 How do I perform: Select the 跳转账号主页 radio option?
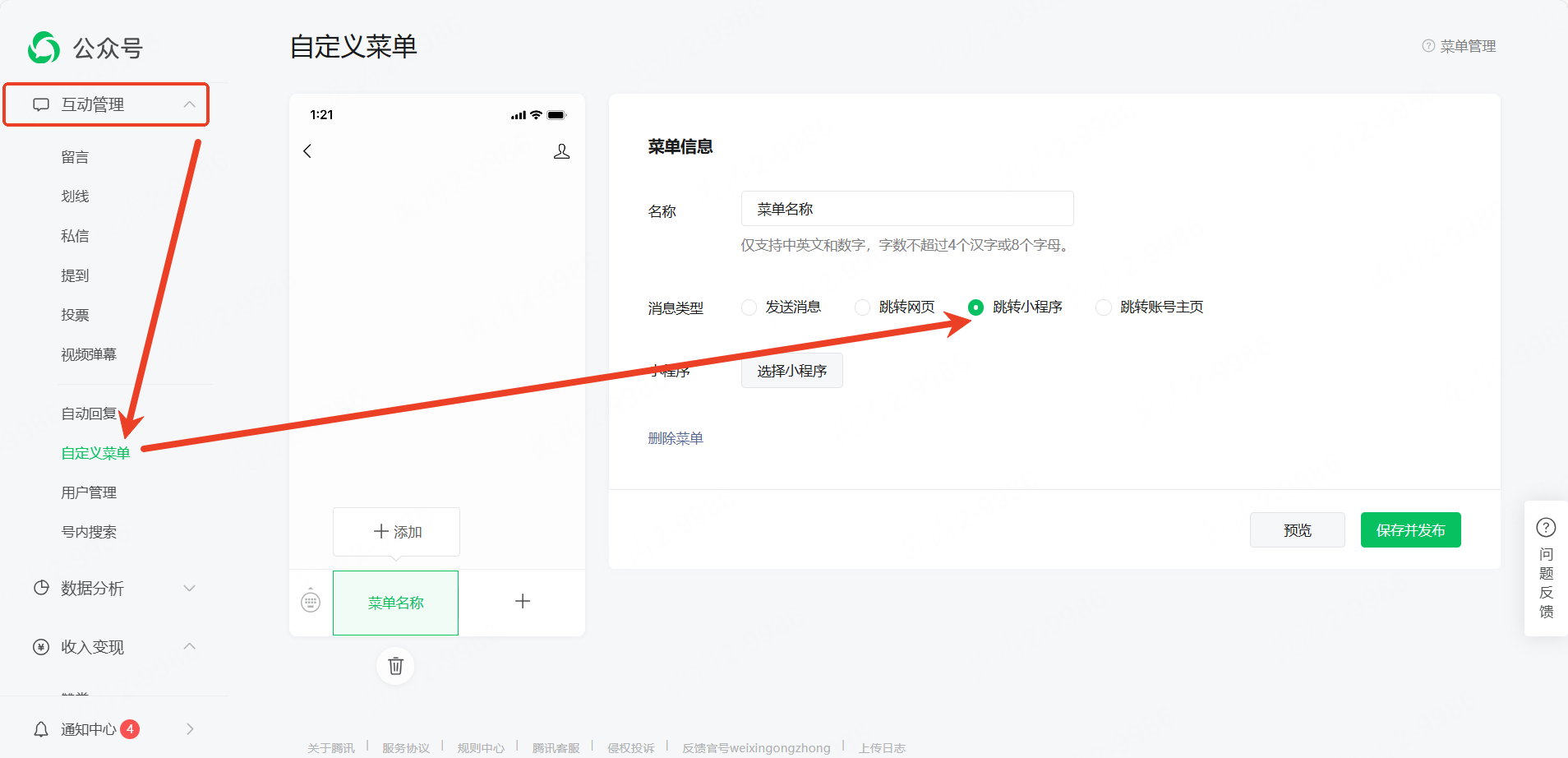pos(1104,307)
